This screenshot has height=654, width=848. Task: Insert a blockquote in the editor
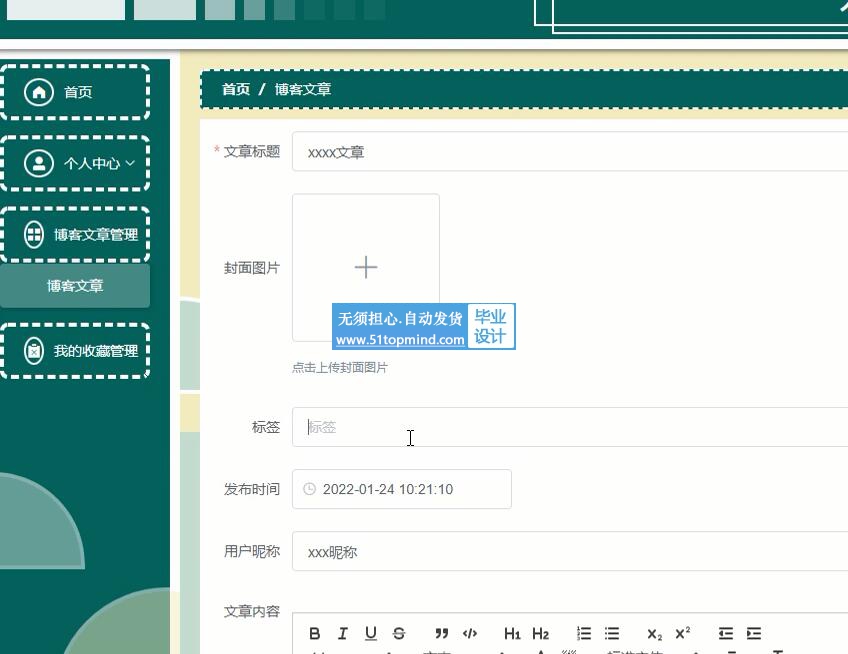tap(442, 633)
